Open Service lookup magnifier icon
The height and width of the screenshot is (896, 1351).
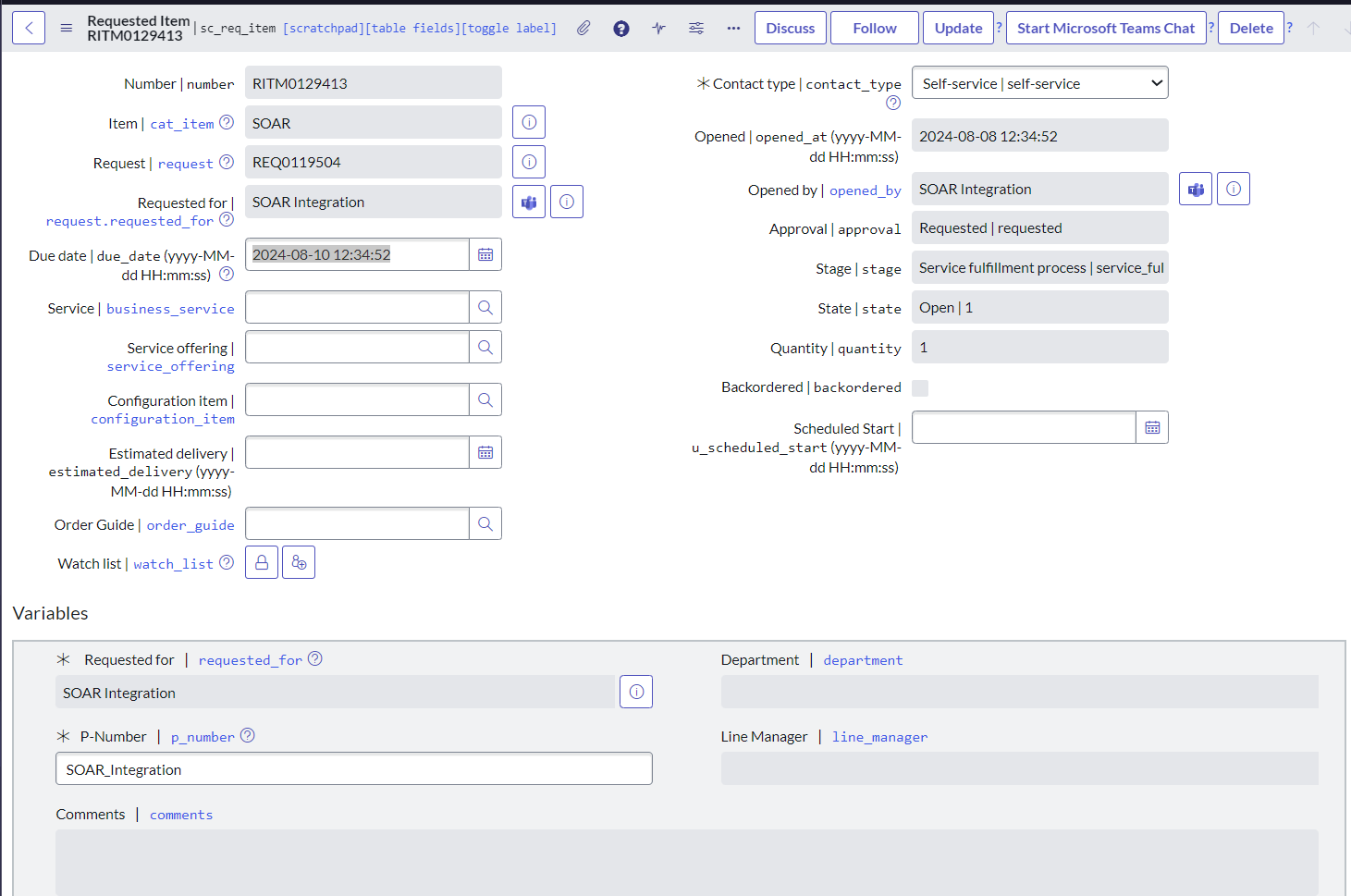click(485, 307)
